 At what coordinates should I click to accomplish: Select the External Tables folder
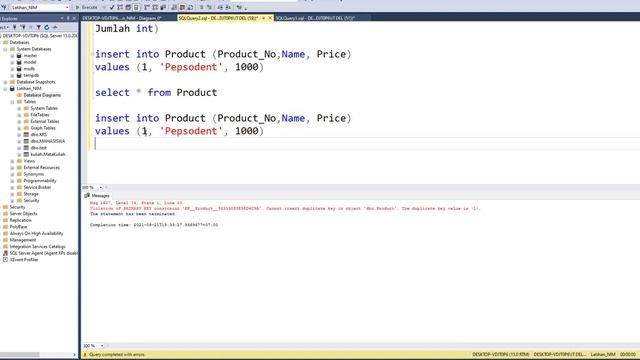[45, 121]
